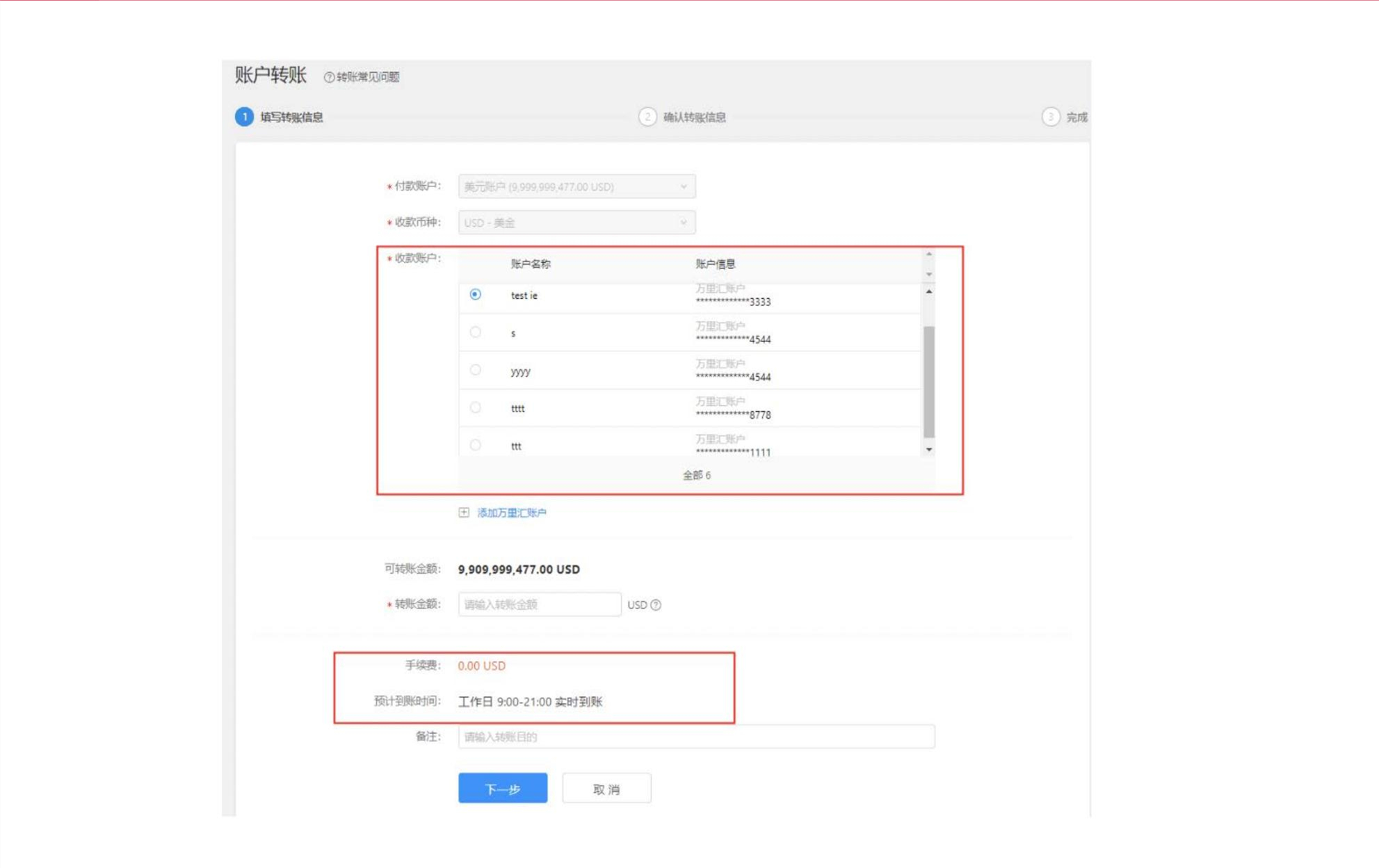Select the 's' account radio button
The height and width of the screenshot is (868, 1379).
475,332
